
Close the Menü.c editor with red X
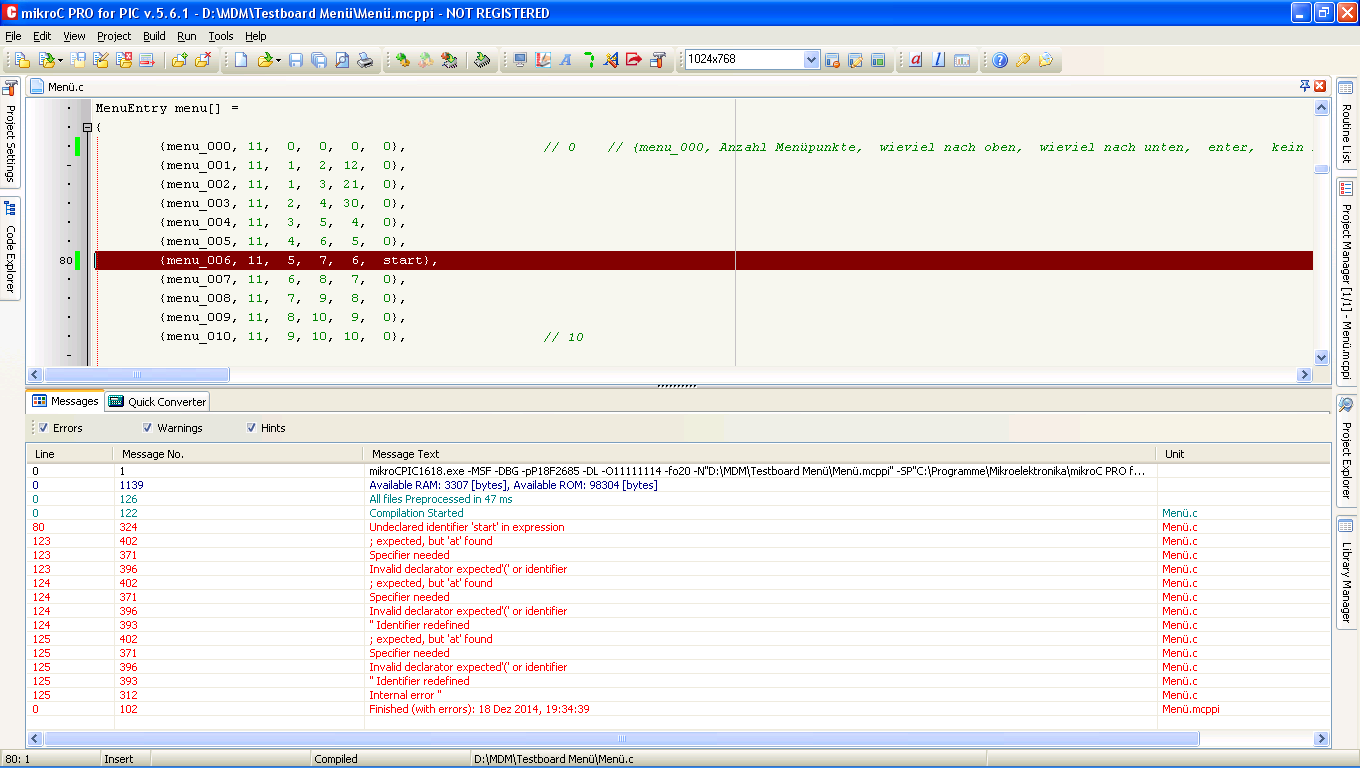[x=1320, y=86]
